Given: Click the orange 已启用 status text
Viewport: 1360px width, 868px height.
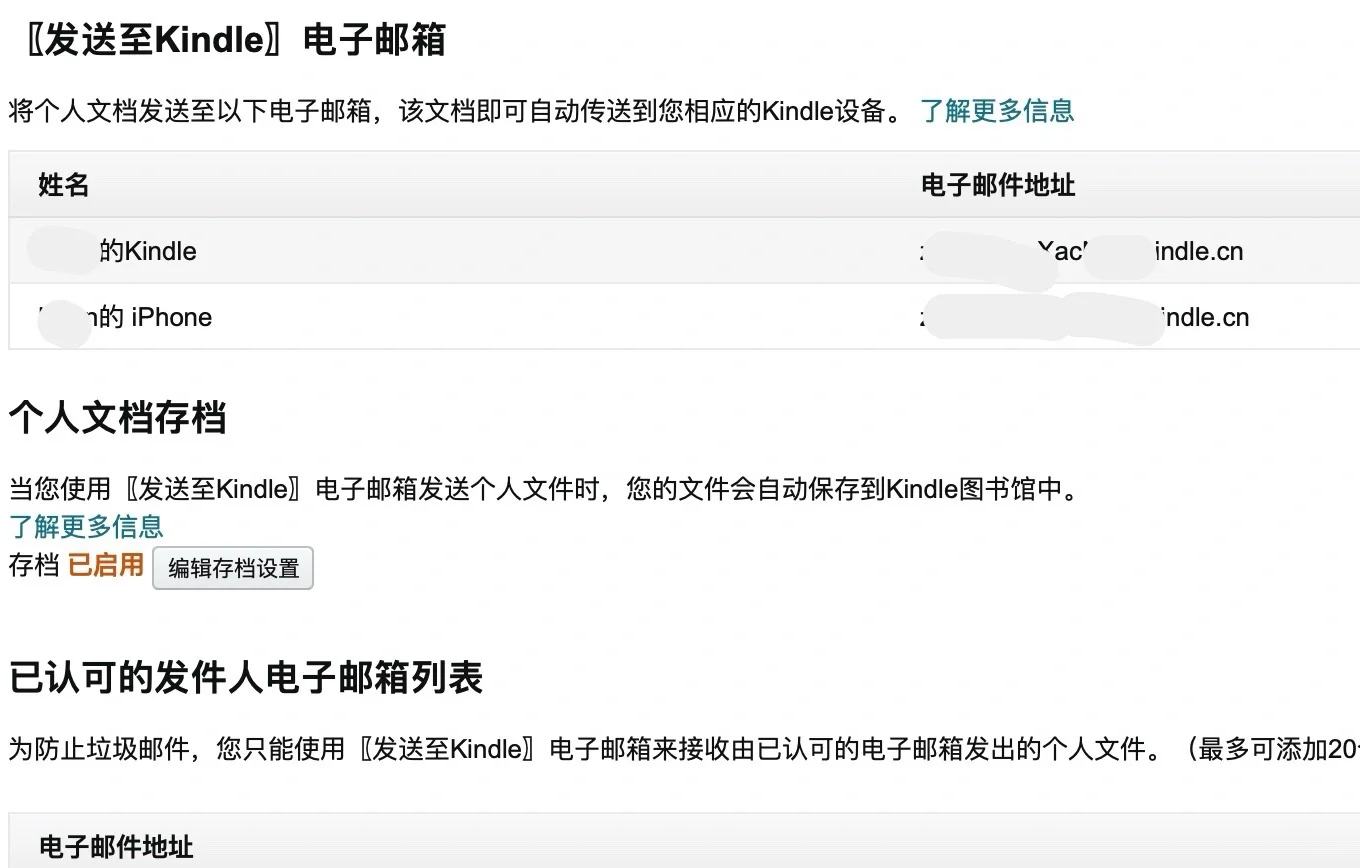Looking at the screenshot, I should (106, 565).
